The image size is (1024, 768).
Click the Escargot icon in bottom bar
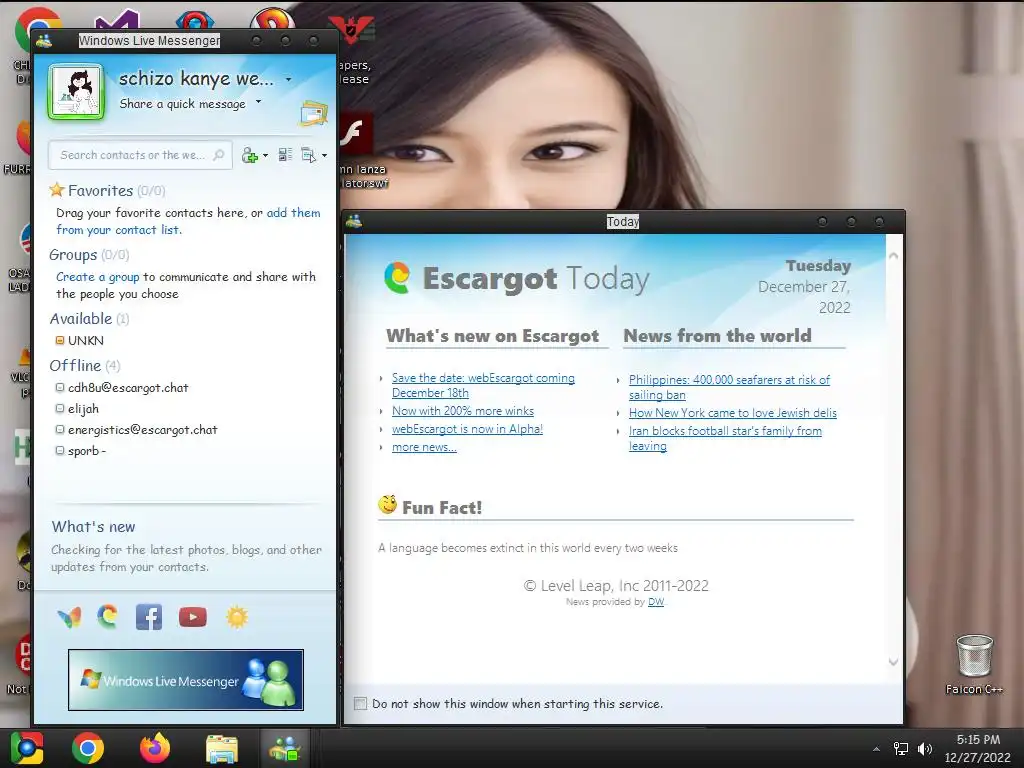tap(108, 616)
